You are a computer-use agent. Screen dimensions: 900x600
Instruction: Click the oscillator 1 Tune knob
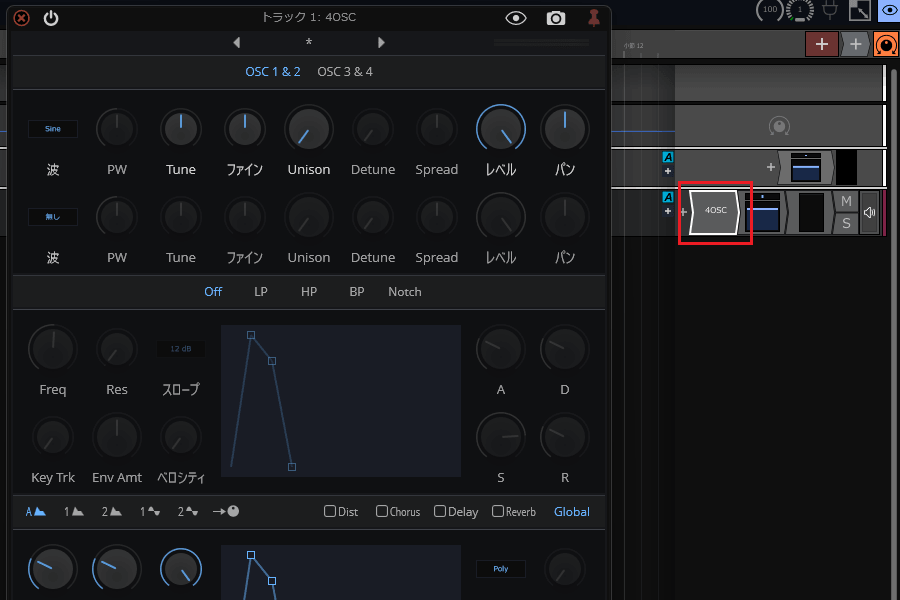click(181, 129)
